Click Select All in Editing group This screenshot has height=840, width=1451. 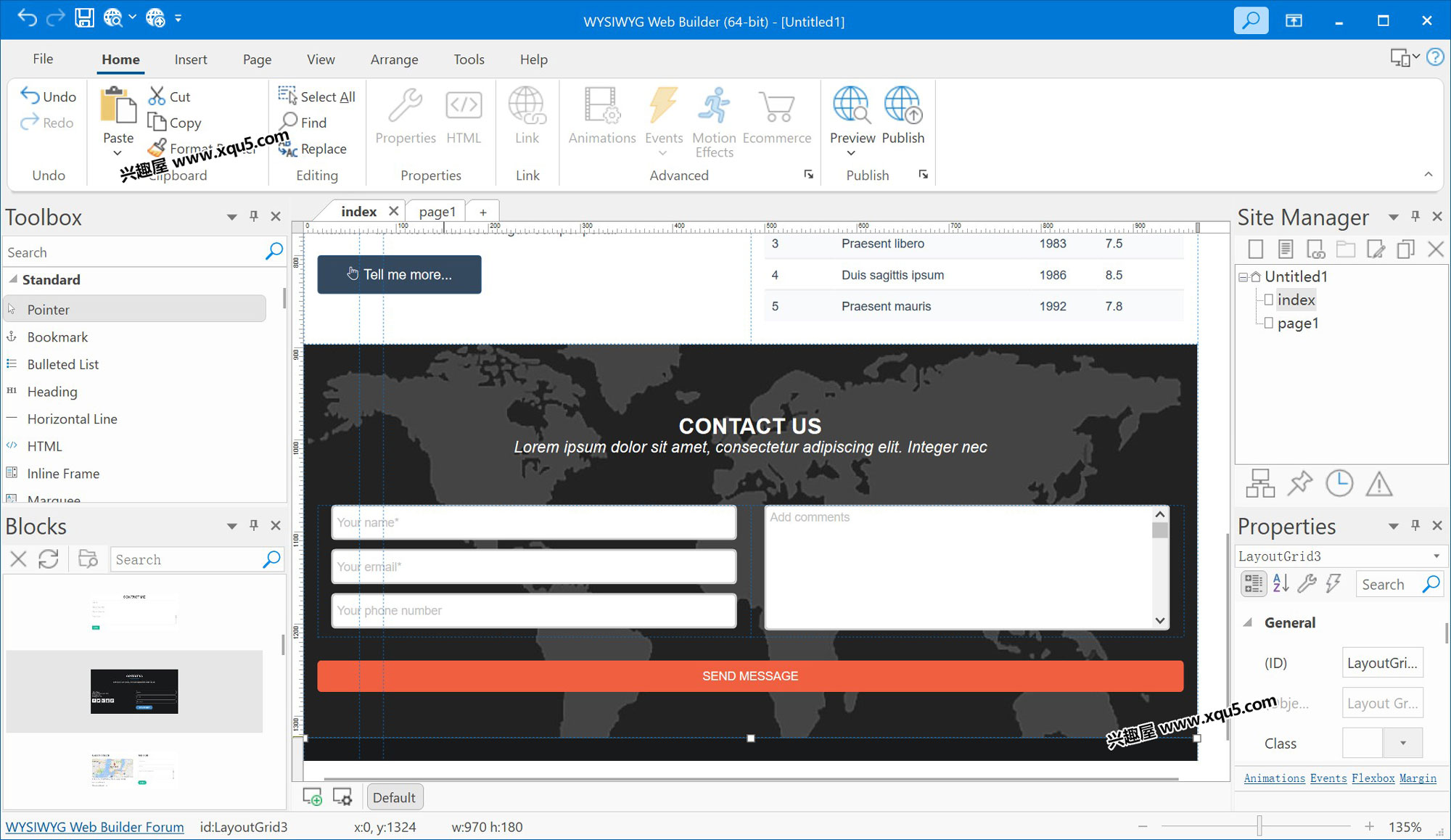click(317, 96)
